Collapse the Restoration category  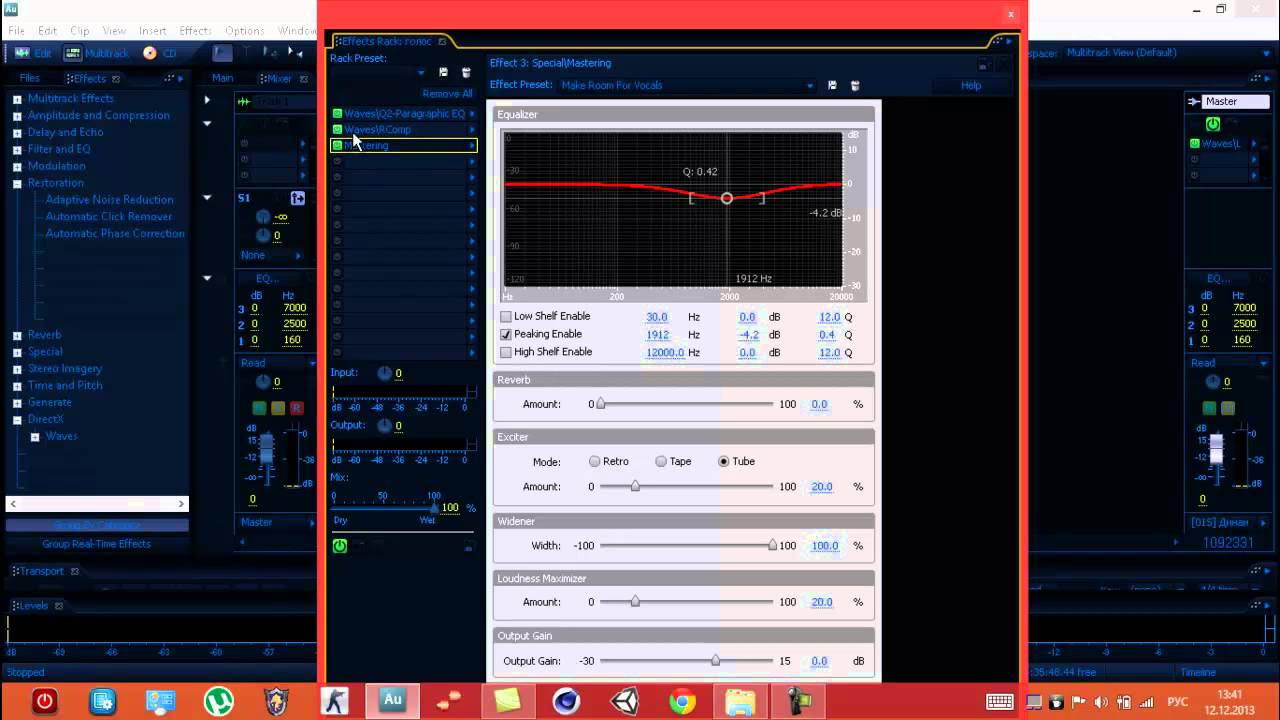click(17, 184)
